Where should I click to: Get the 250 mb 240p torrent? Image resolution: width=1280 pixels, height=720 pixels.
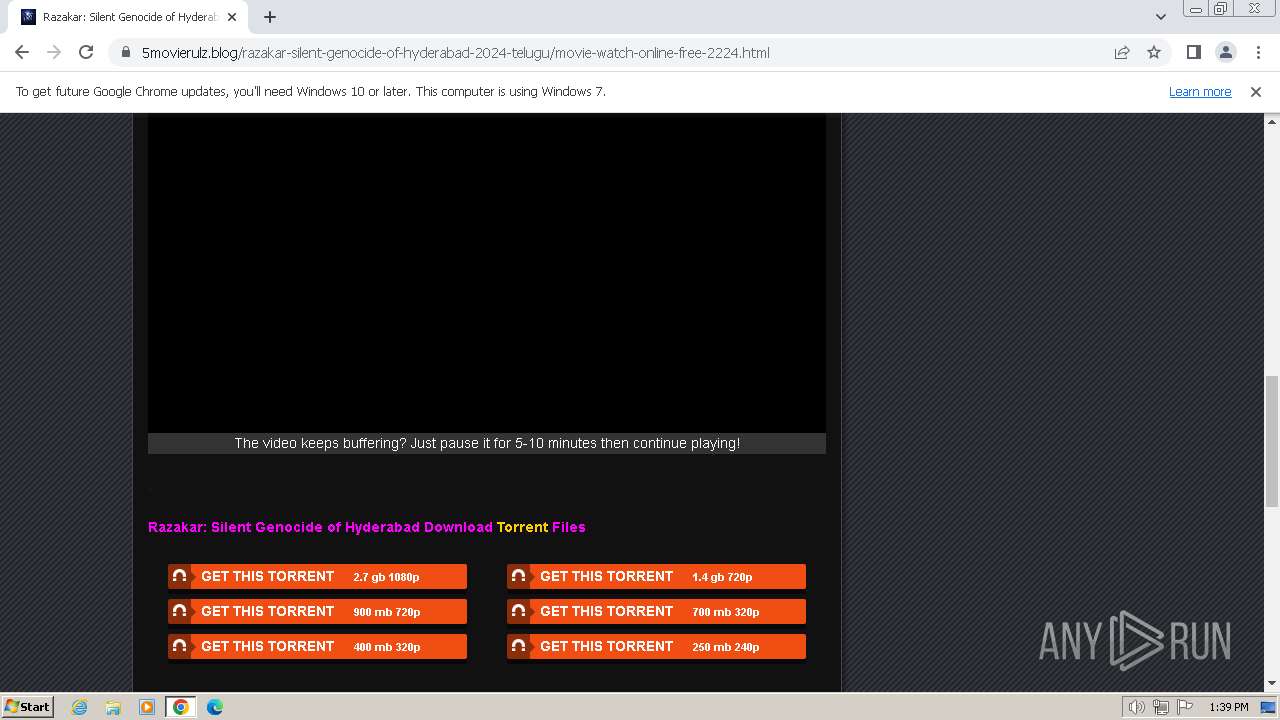pyautogui.click(x=656, y=647)
